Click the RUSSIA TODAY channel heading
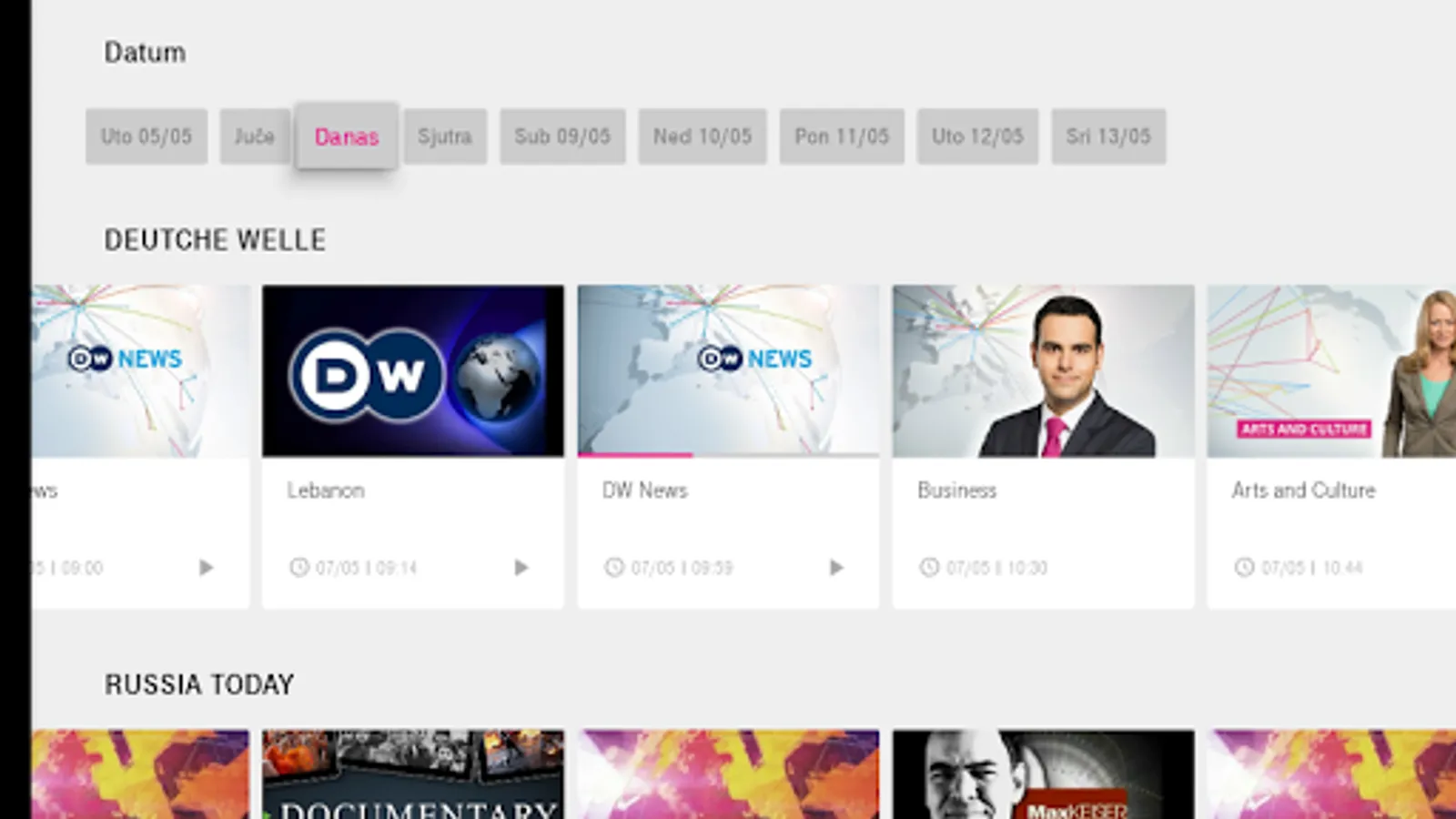Viewport: 1456px width, 819px height. [x=199, y=684]
